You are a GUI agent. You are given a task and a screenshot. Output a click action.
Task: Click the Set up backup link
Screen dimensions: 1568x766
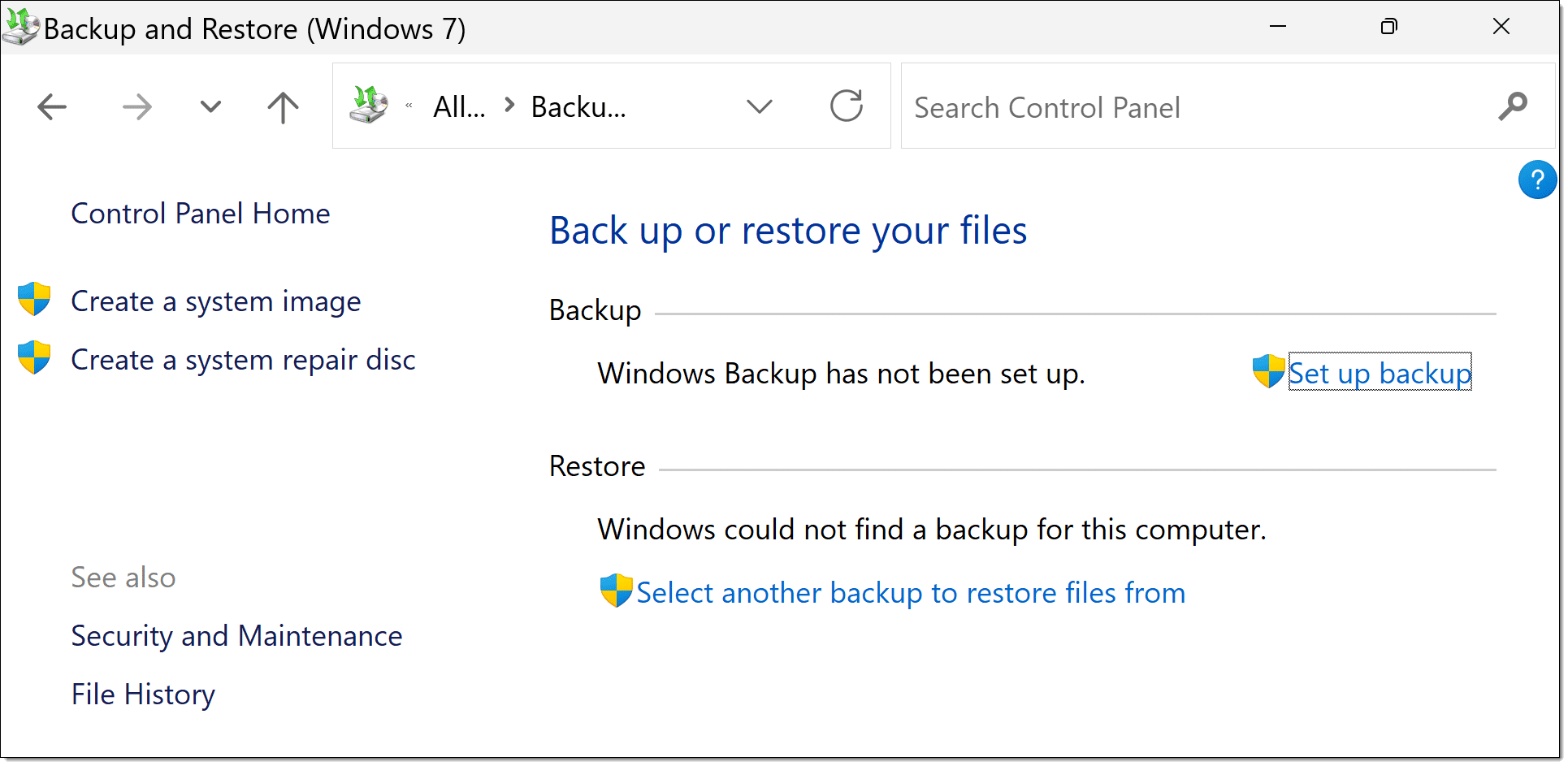click(x=1379, y=374)
